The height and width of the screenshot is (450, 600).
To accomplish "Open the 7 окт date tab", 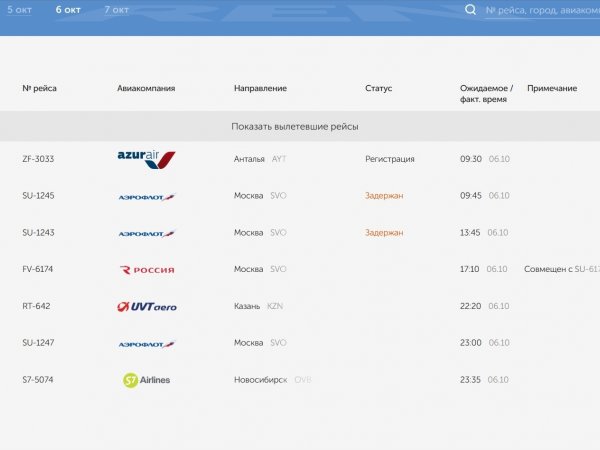I will coord(116,10).
